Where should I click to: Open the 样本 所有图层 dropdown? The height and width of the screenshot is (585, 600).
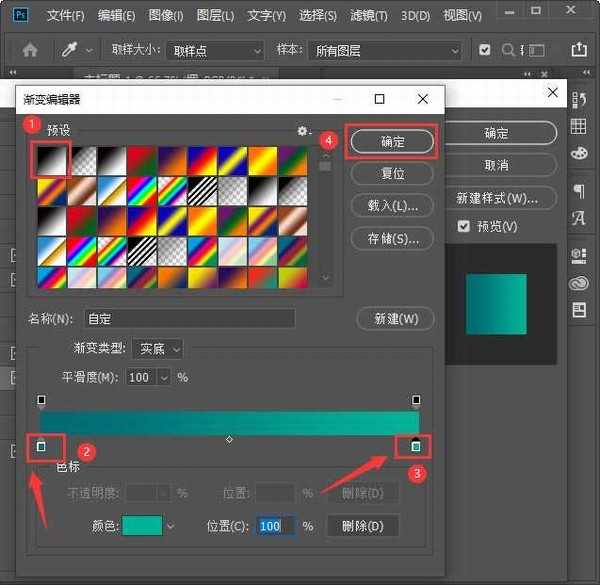(387, 50)
